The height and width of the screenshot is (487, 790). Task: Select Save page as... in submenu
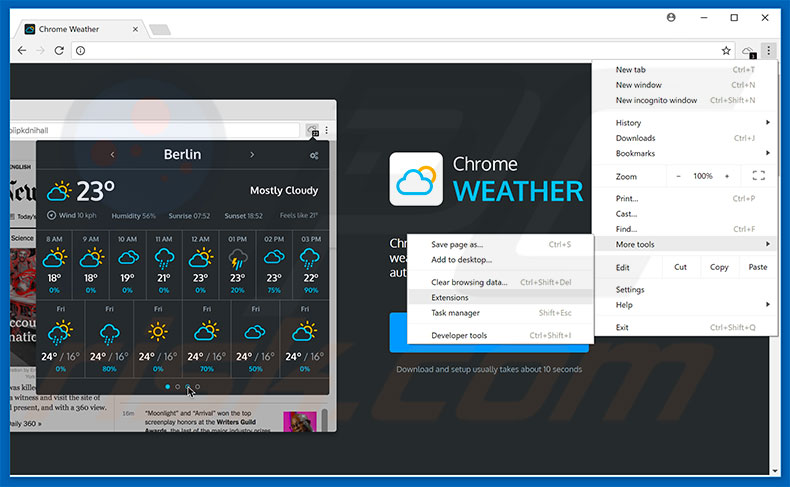pyautogui.click(x=500, y=244)
